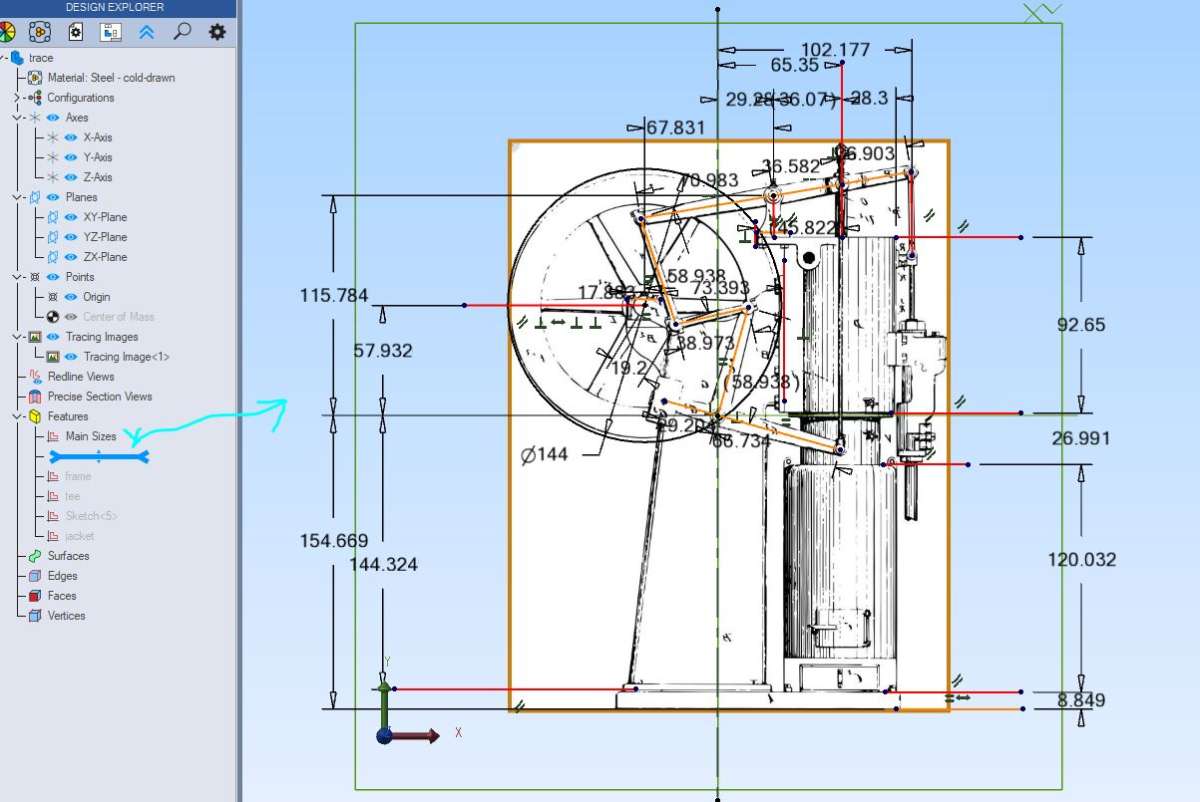Hide the YZ-Plane using its eye
Viewport: 1200px width, 802px height.
tap(71, 237)
